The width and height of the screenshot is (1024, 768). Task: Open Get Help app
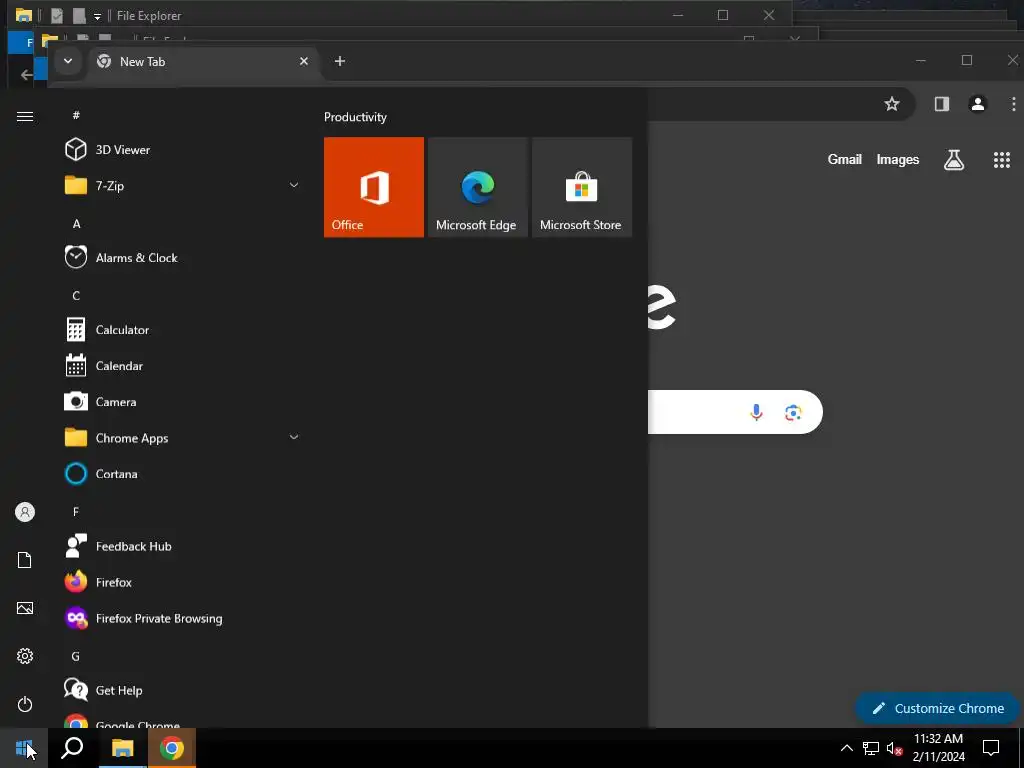point(183,690)
